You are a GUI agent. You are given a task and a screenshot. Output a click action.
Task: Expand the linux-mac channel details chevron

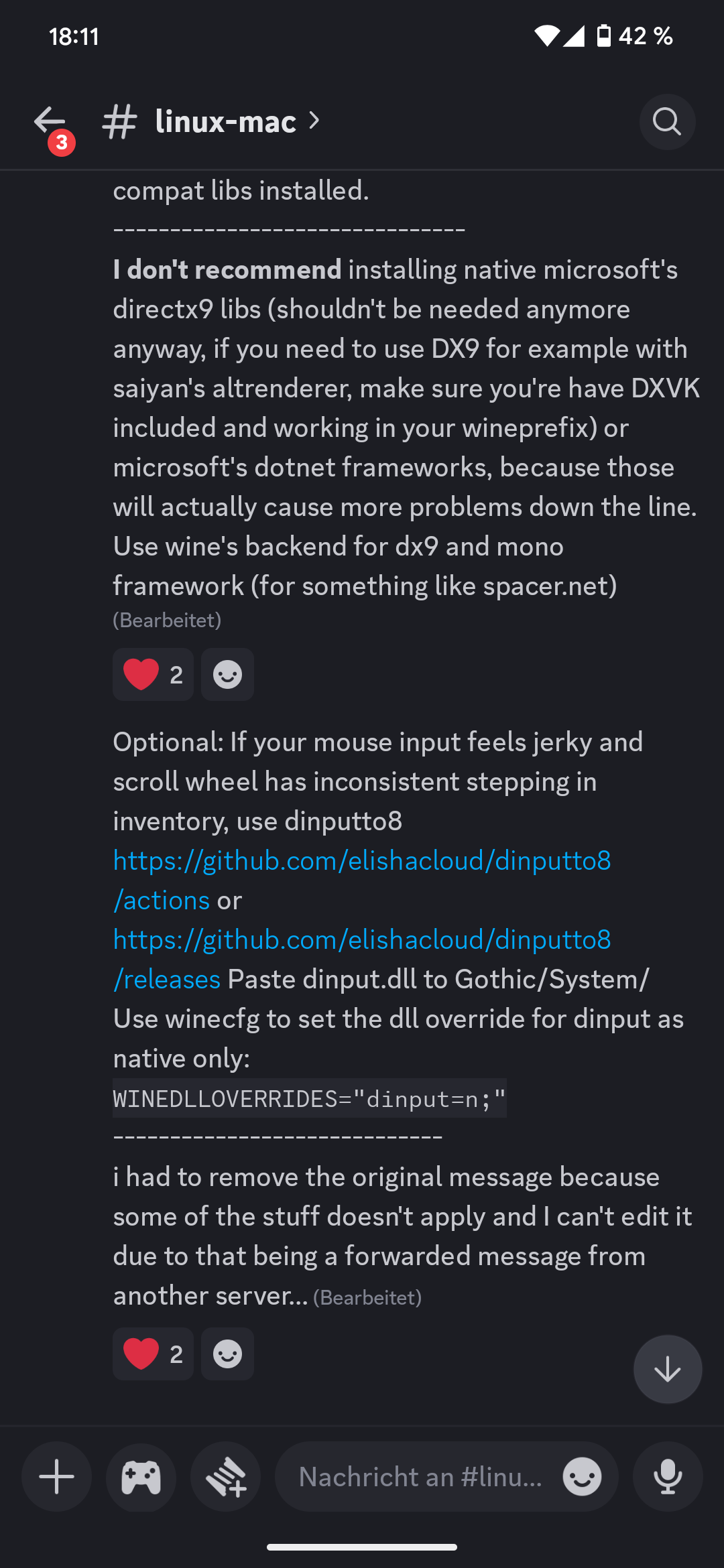click(314, 121)
